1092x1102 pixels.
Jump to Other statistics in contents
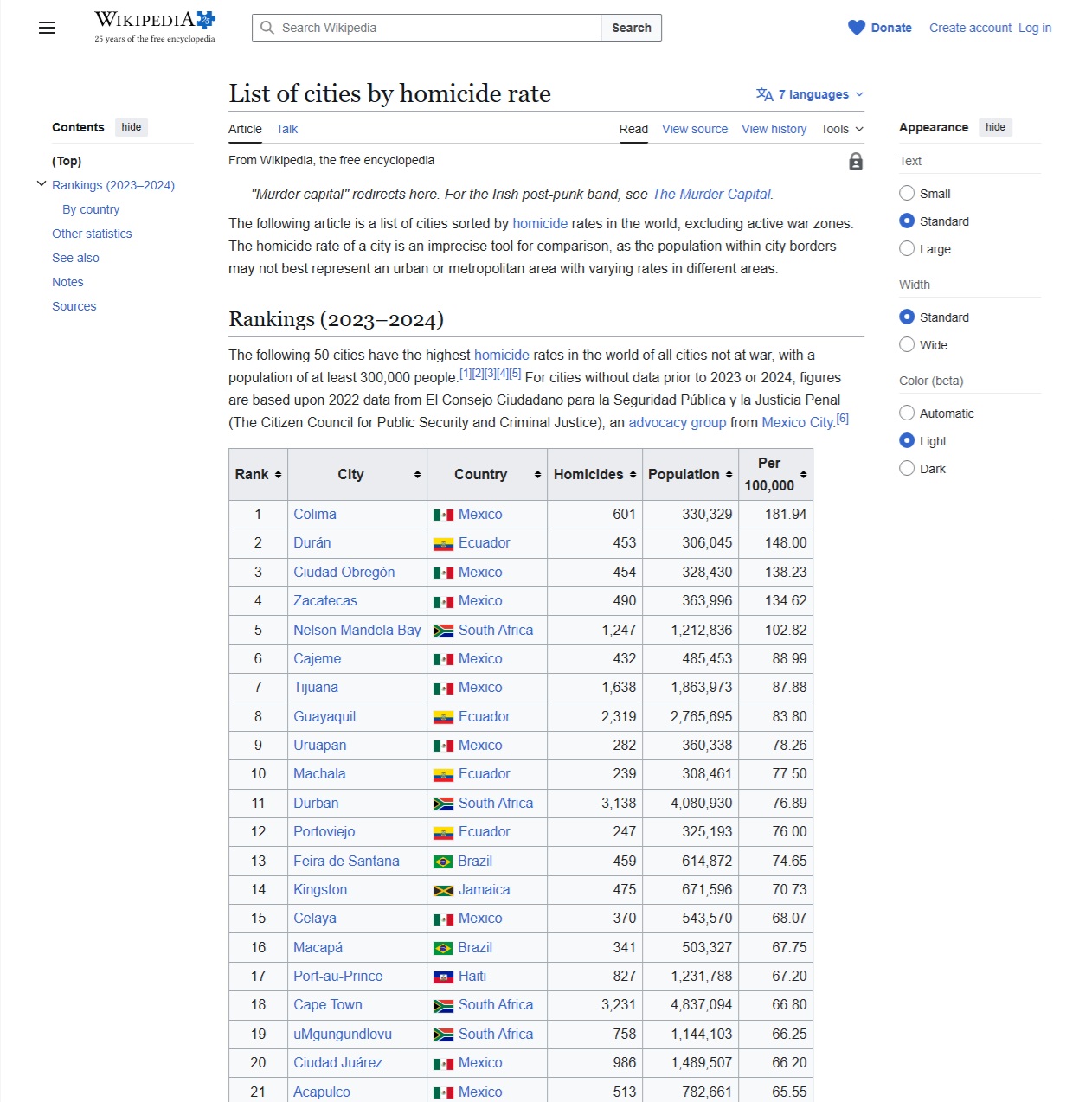click(x=92, y=234)
